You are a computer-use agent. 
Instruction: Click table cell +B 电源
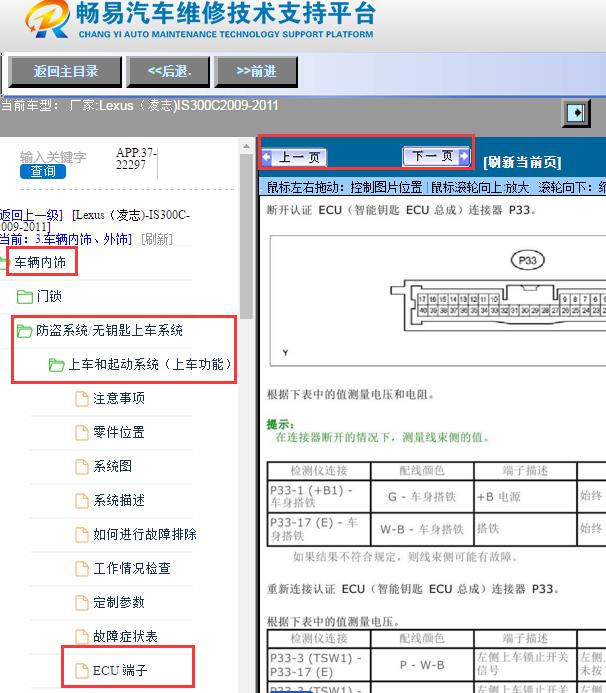click(x=525, y=497)
